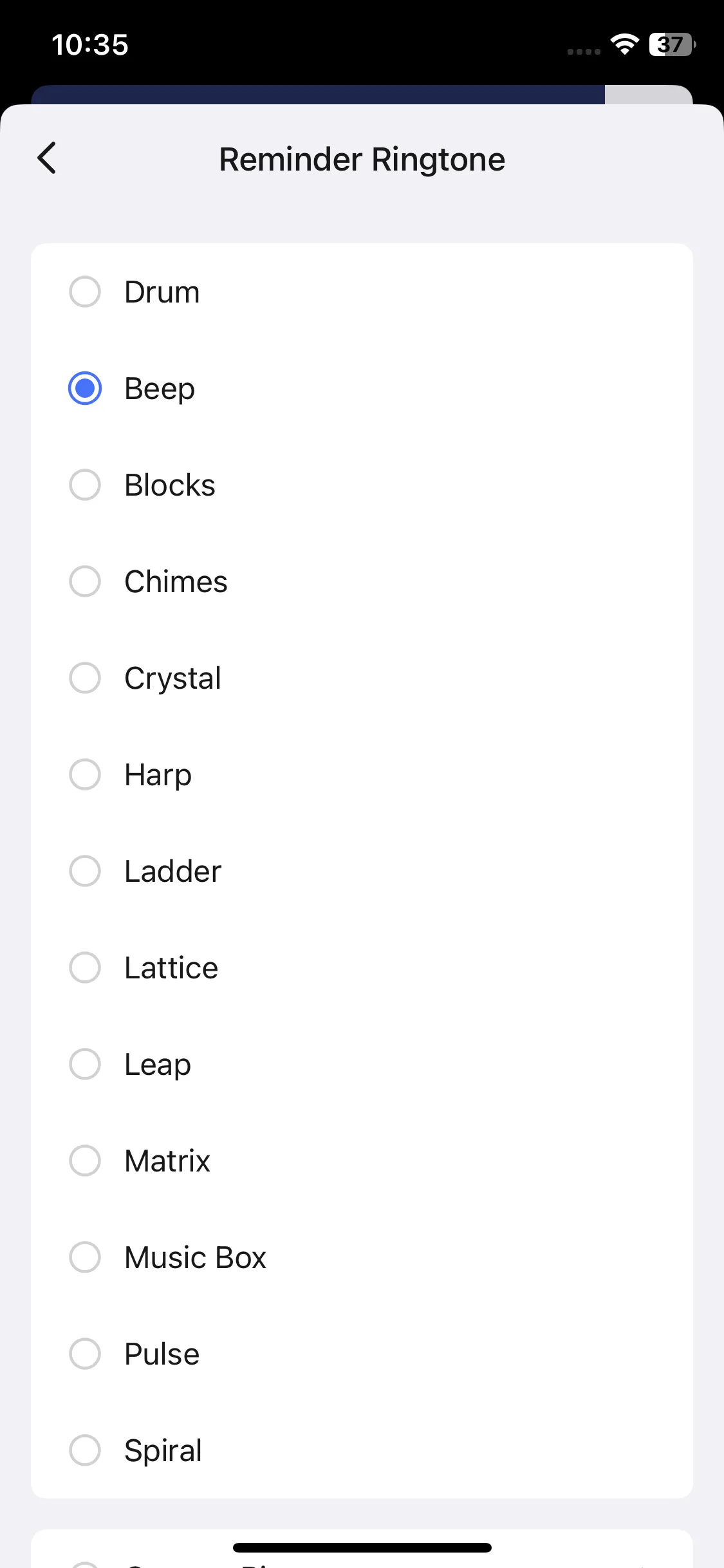Image resolution: width=724 pixels, height=1568 pixels.
Task: Select the Lattice radio button
Action: (x=85, y=967)
